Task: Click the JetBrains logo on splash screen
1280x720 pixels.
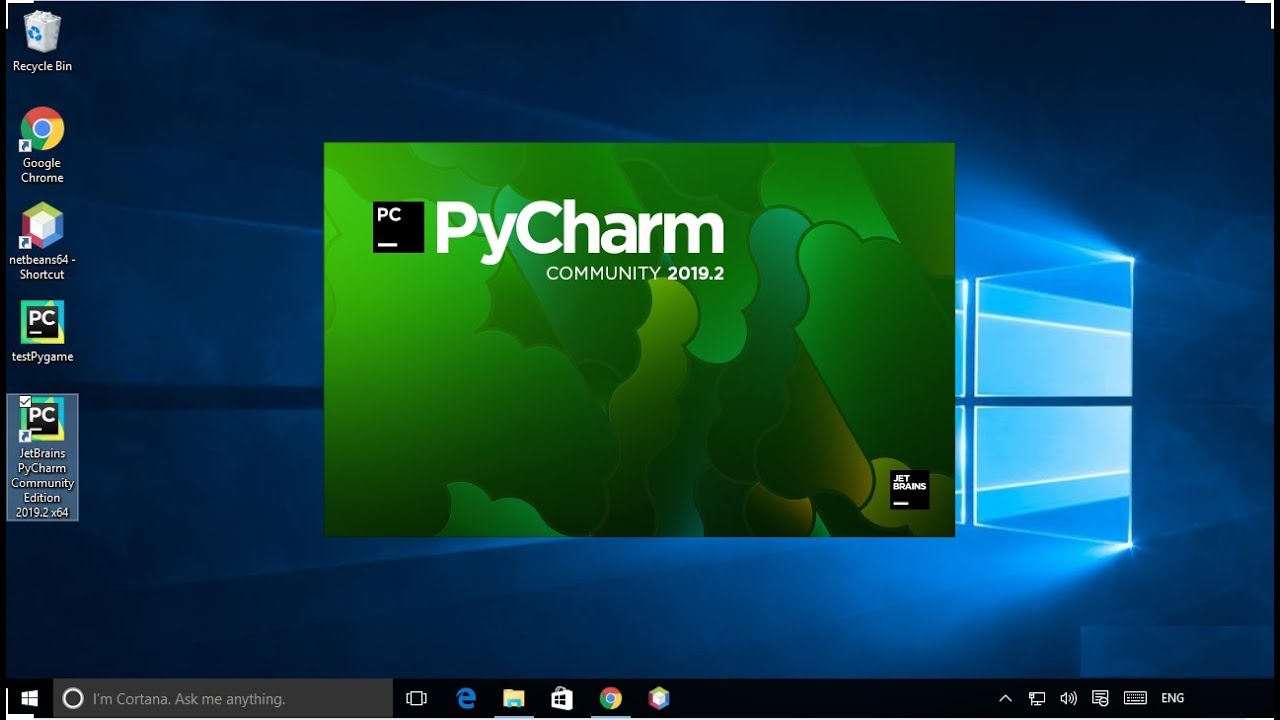Action: click(x=909, y=490)
